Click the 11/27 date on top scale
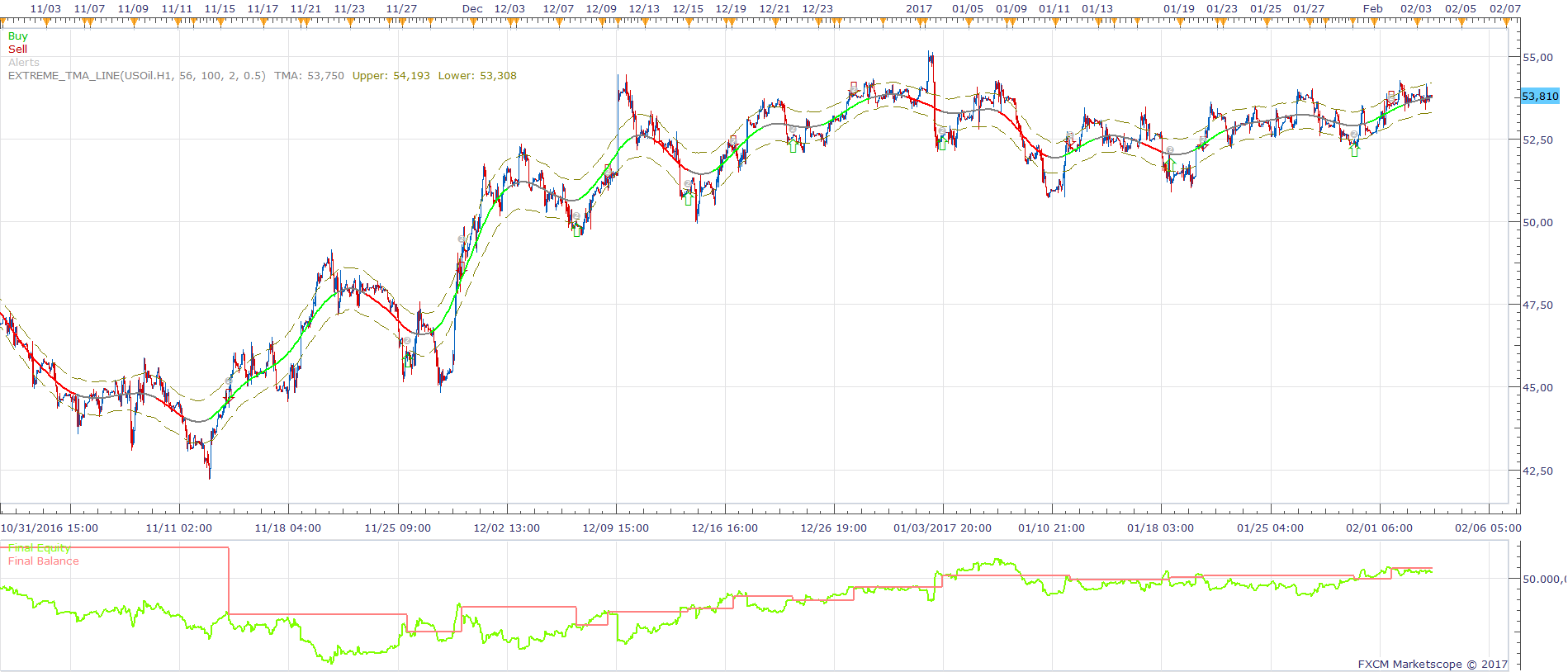 [401, 9]
